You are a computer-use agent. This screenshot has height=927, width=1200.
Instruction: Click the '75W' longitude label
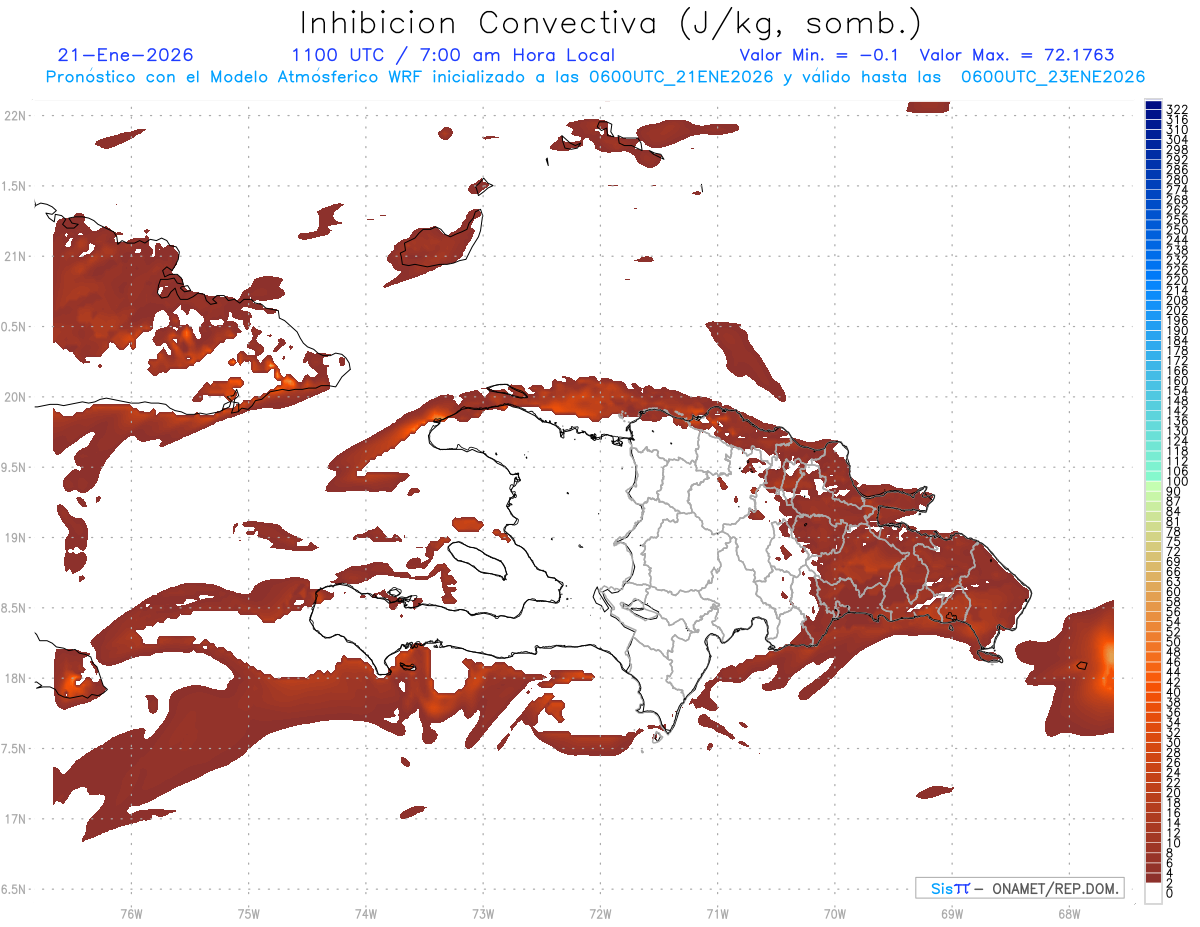(248, 913)
